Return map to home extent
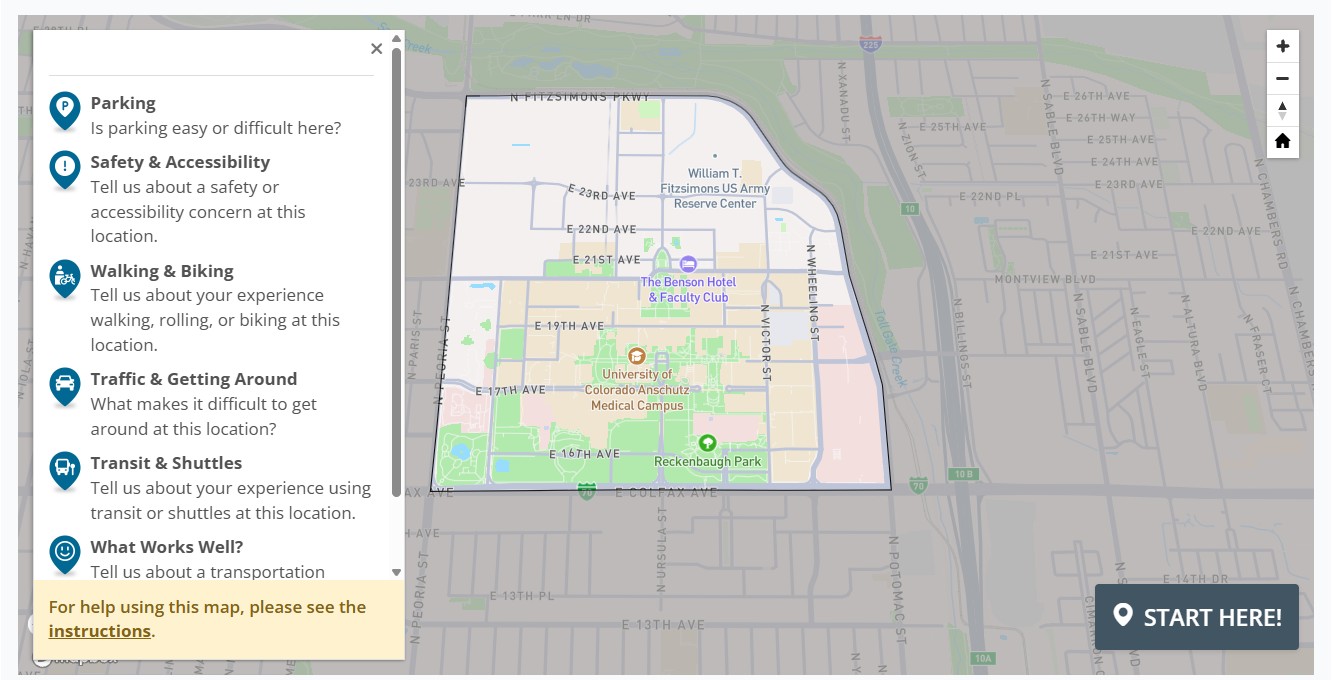 pos(1283,142)
